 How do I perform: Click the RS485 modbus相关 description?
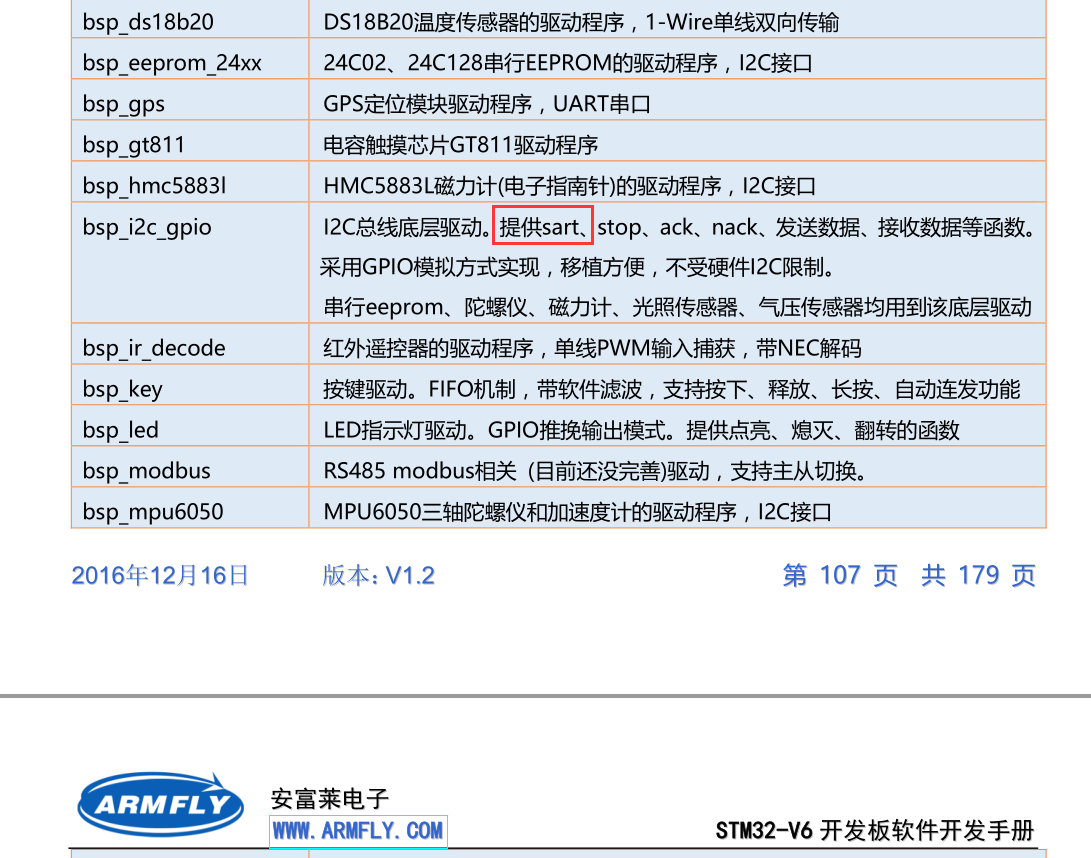click(596, 472)
